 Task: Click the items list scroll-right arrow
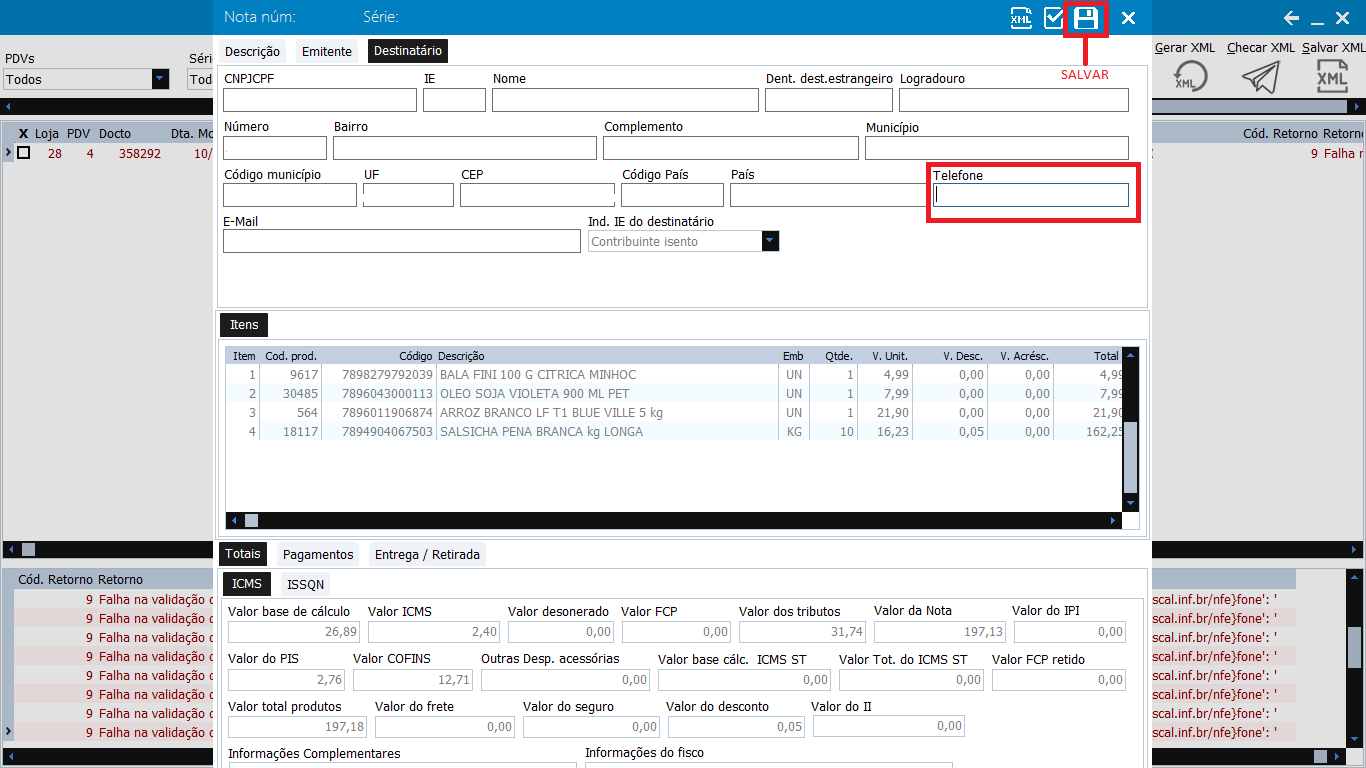[x=1114, y=520]
